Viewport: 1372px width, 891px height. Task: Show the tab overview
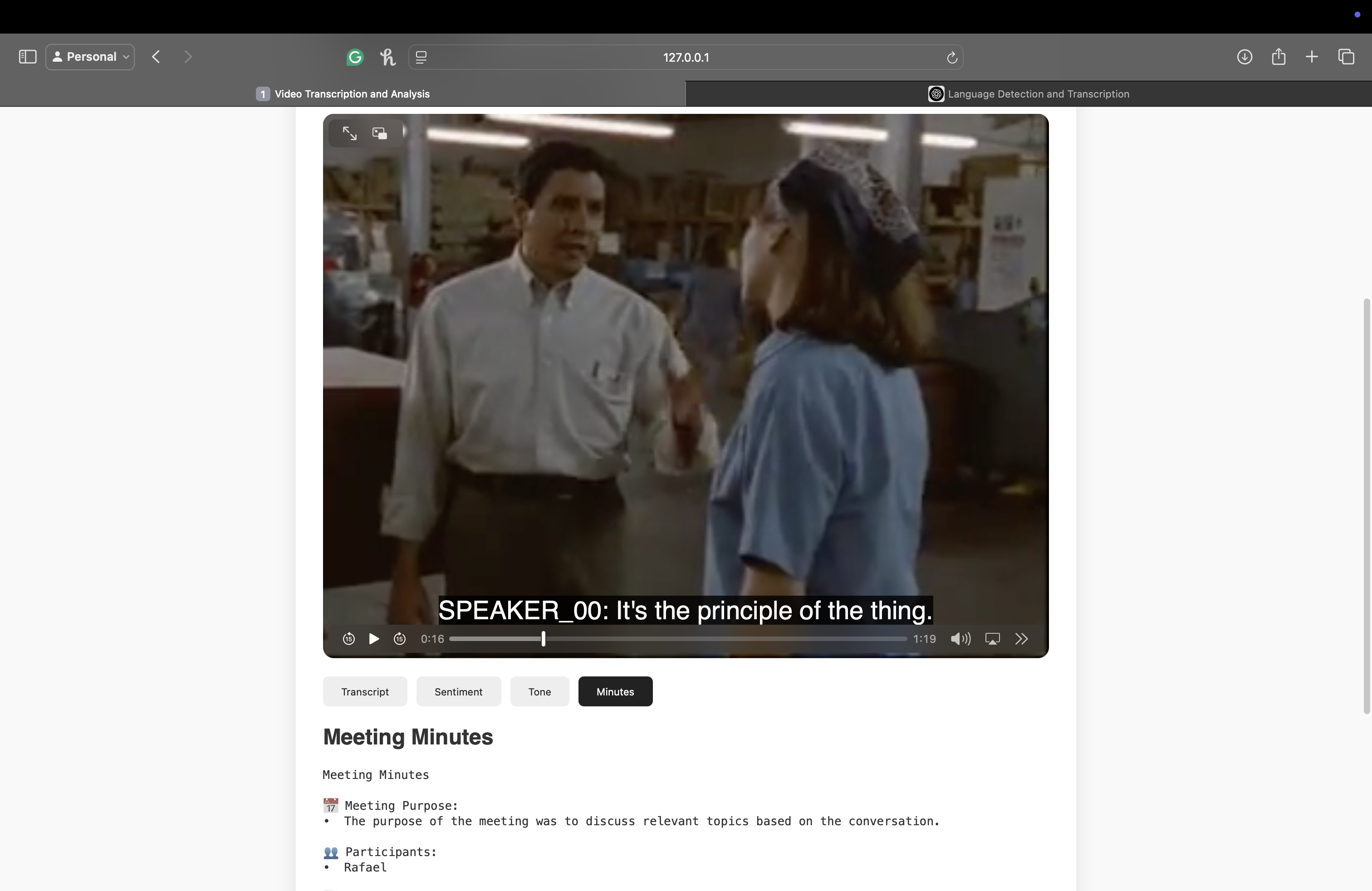click(x=1346, y=56)
